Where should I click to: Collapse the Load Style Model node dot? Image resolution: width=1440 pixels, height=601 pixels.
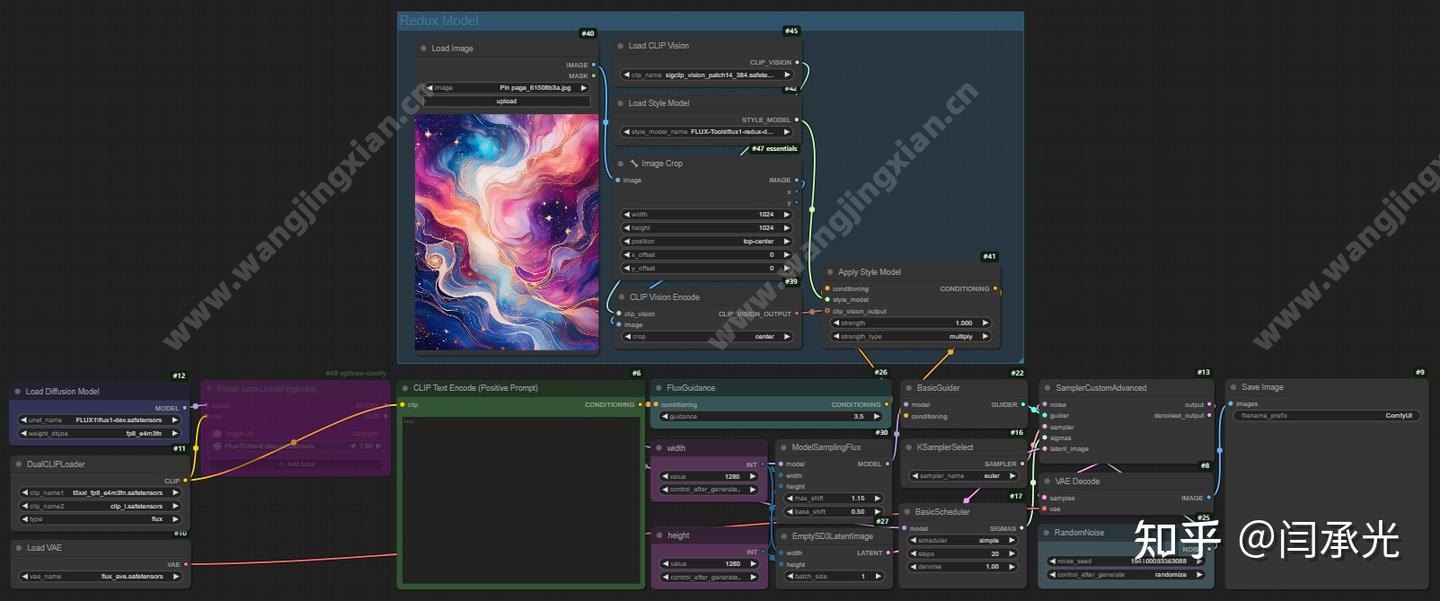[621, 103]
